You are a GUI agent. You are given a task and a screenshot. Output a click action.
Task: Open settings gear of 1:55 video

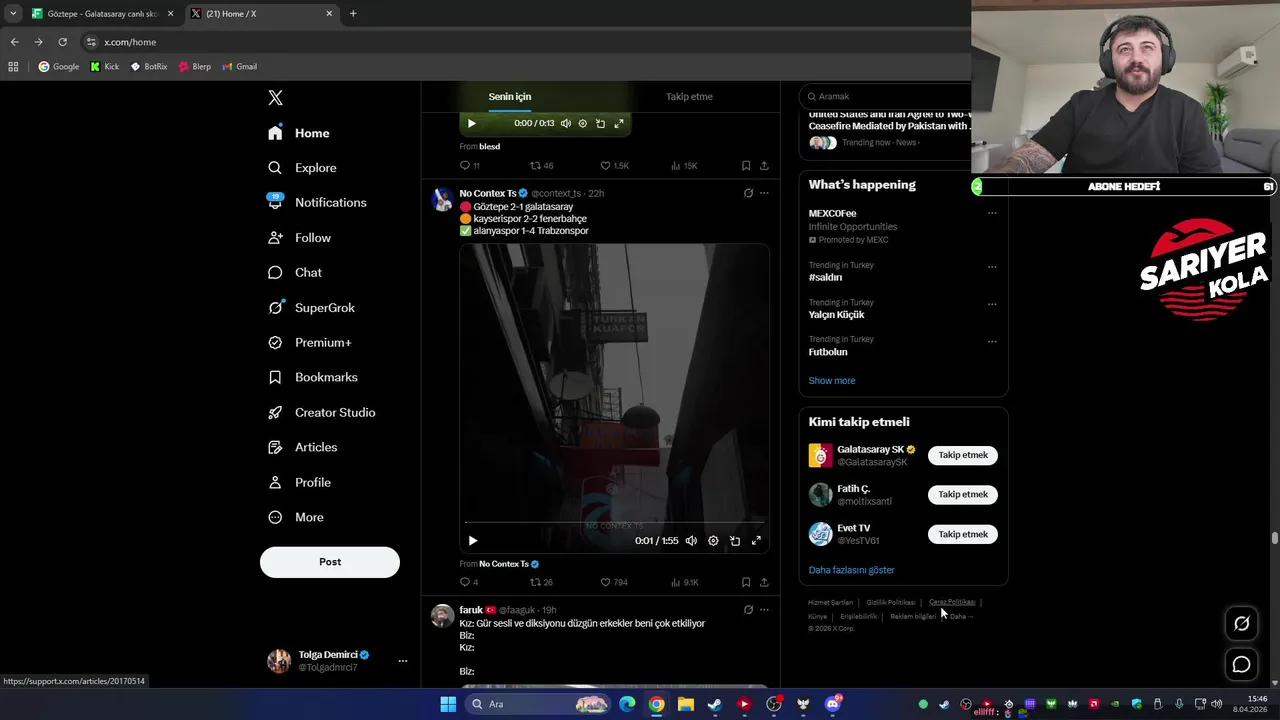(x=713, y=541)
